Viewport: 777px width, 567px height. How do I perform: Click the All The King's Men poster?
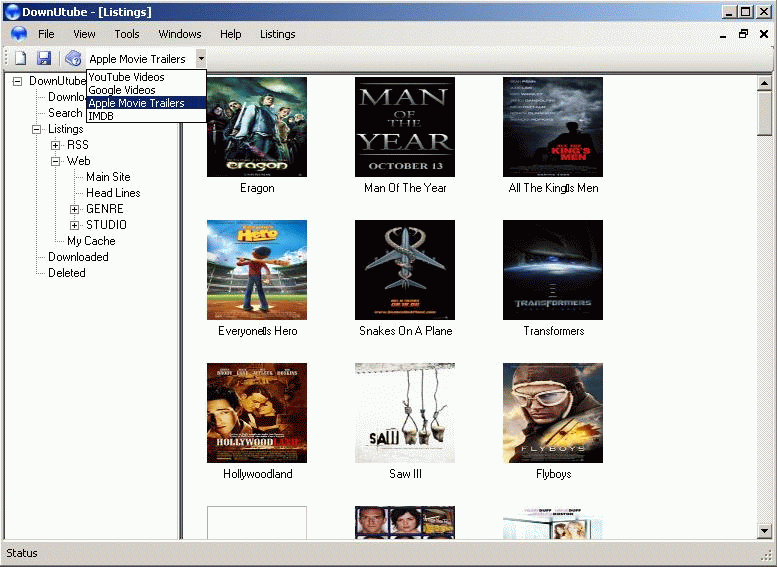(553, 127)
